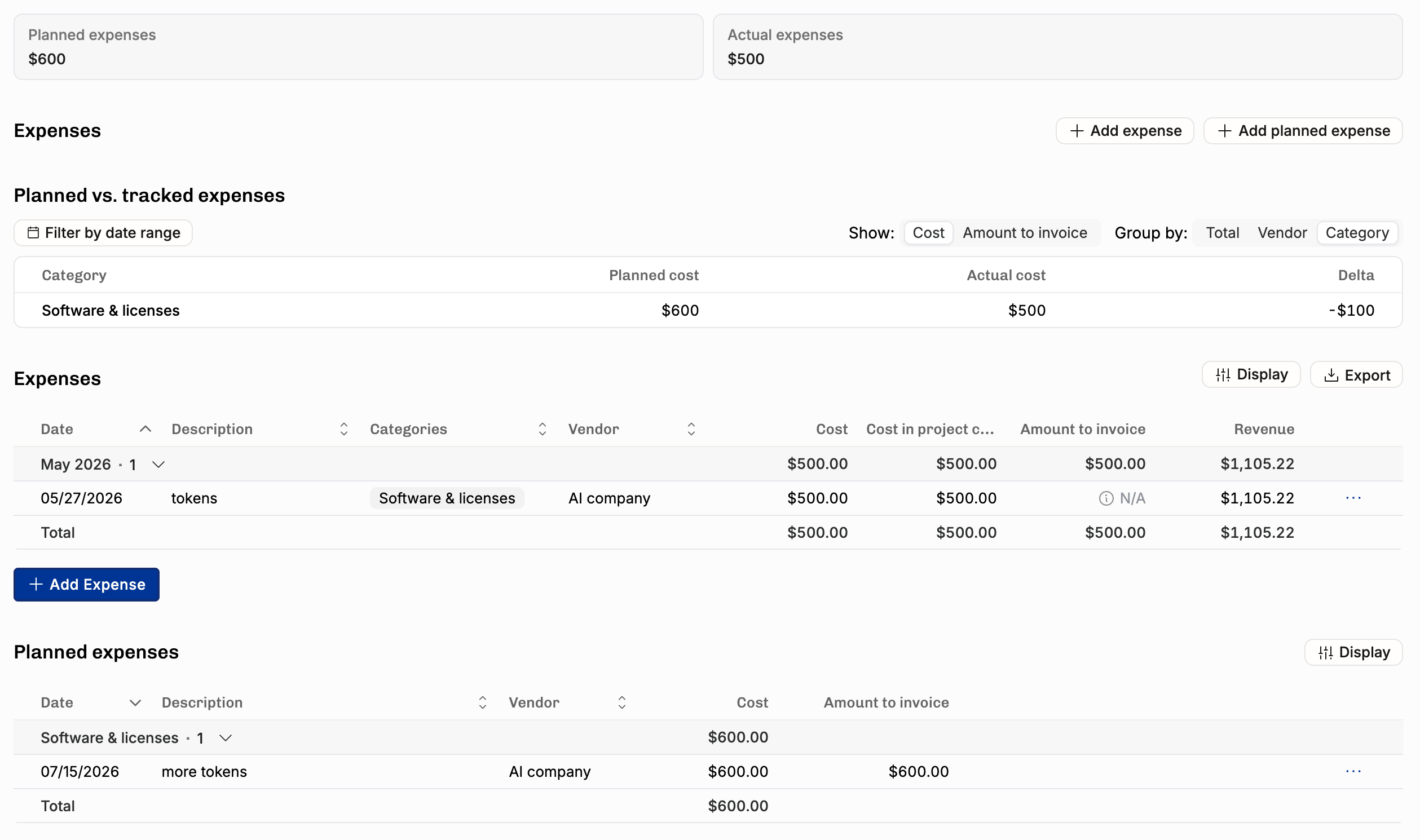Click the tokens description cell
Image resolution: width=1420 pixels, height=840 pixels.
point(194,498)
